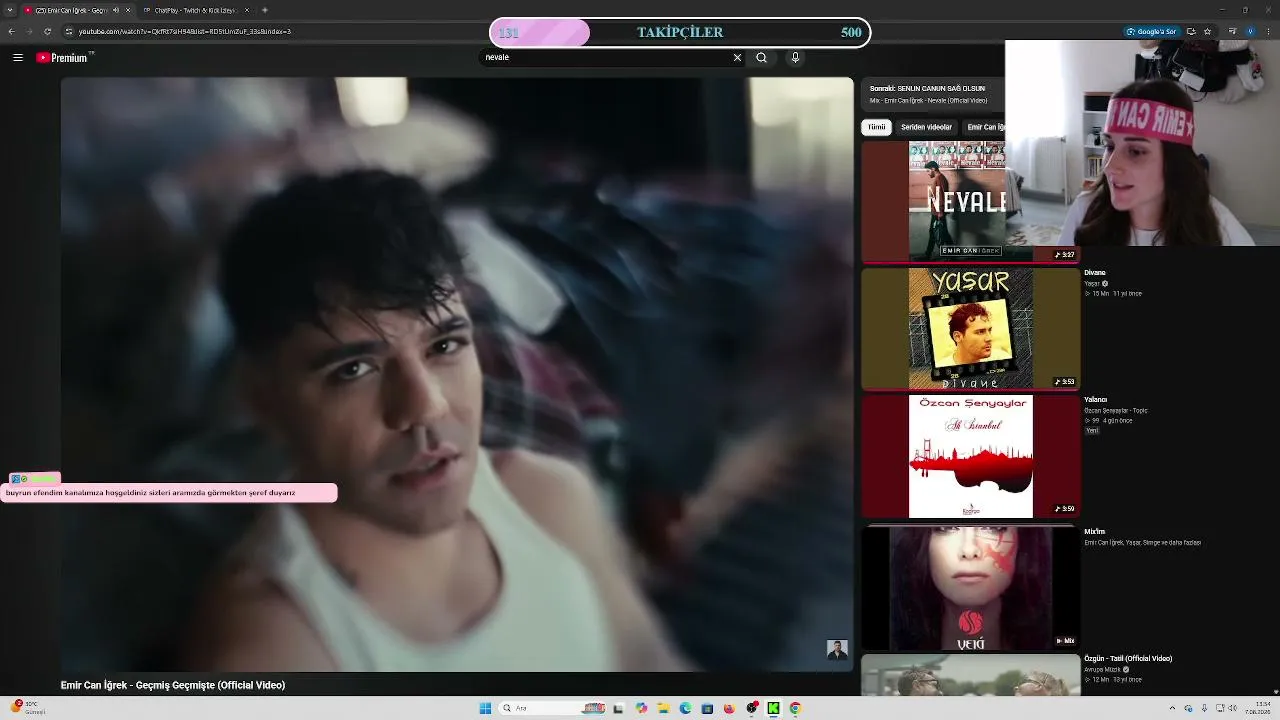The height and width of the screenshot is (720, 1280).
Task: Go back with the browser back arrow
Action: (11, 31)
